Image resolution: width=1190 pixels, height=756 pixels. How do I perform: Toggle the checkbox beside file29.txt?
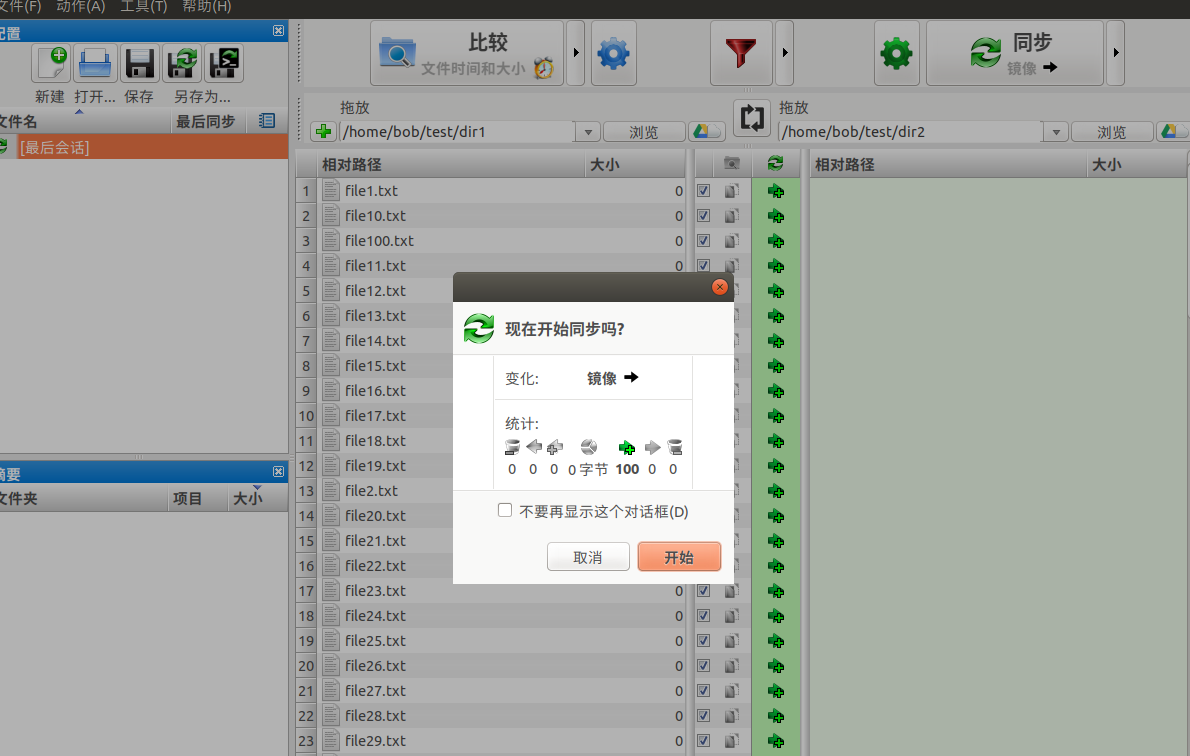click(703, 740)
